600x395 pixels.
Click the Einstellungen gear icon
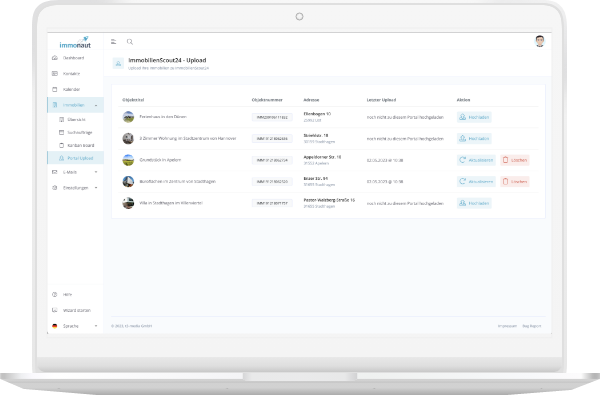coord(55,188)
